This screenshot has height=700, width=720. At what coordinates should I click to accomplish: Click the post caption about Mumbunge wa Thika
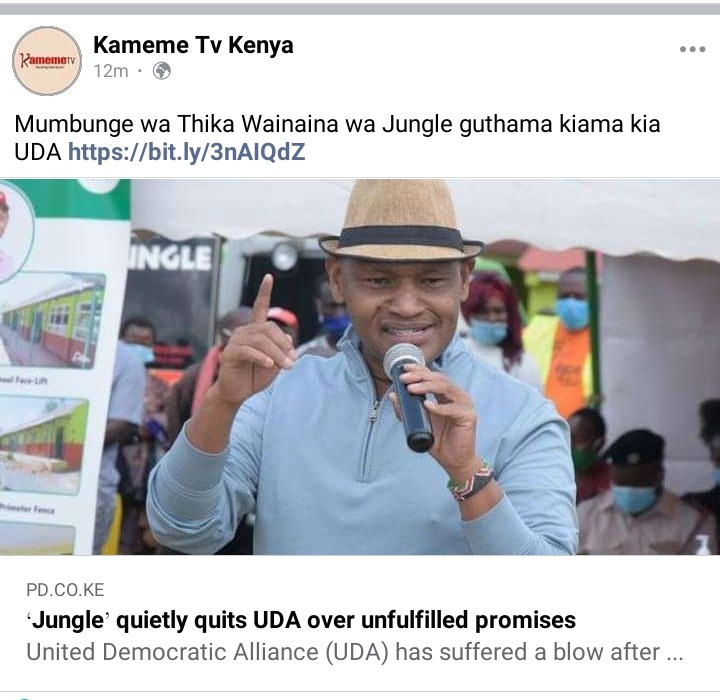click(337, 138)
